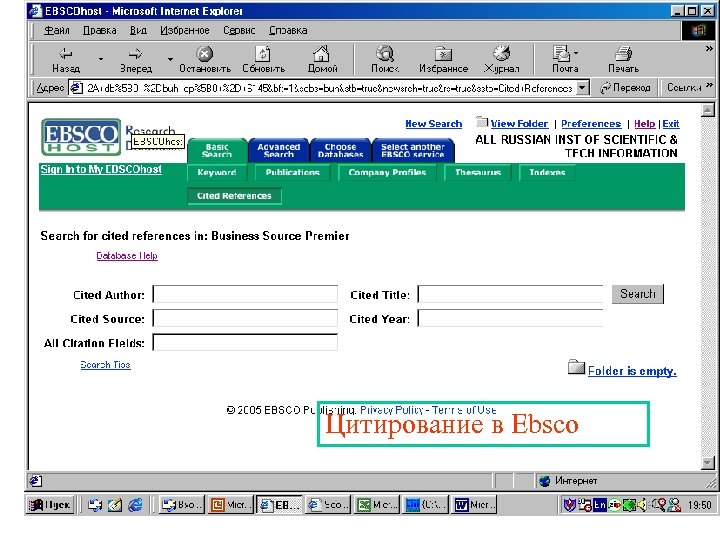Image resolution: width=720 pixels, height=540 pixels.
Task: Go to Home (Домой) toolbar icon
Action: pyautogui.click(x=322, y=60)
